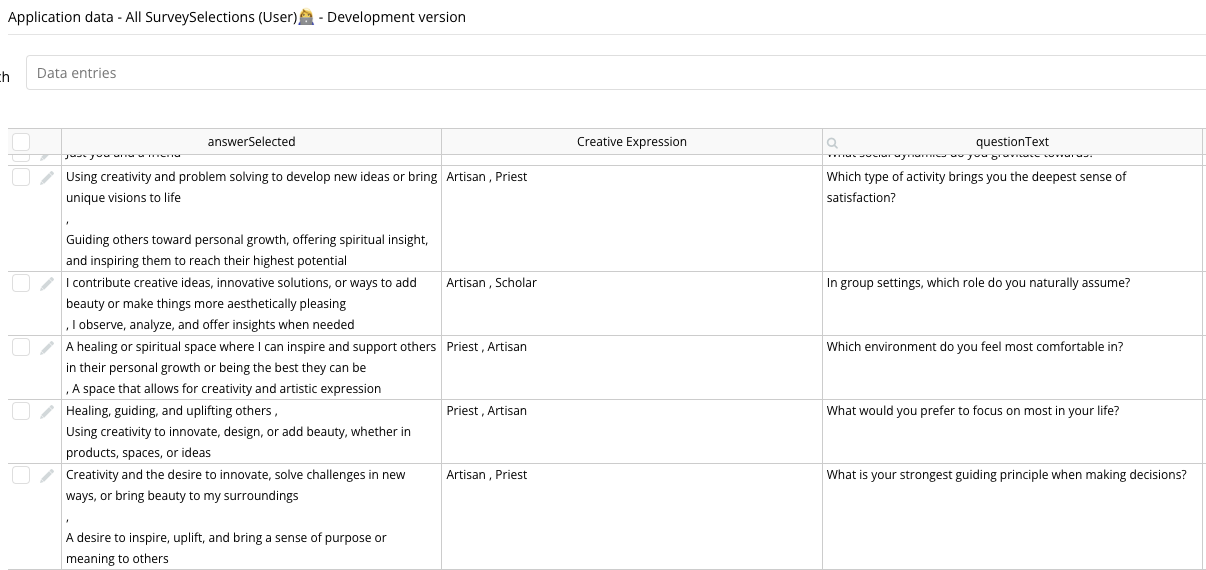Select checkbox for 'Creativity and the desire to innovate' row
The image size is (1206, 570).
point(21,475)
